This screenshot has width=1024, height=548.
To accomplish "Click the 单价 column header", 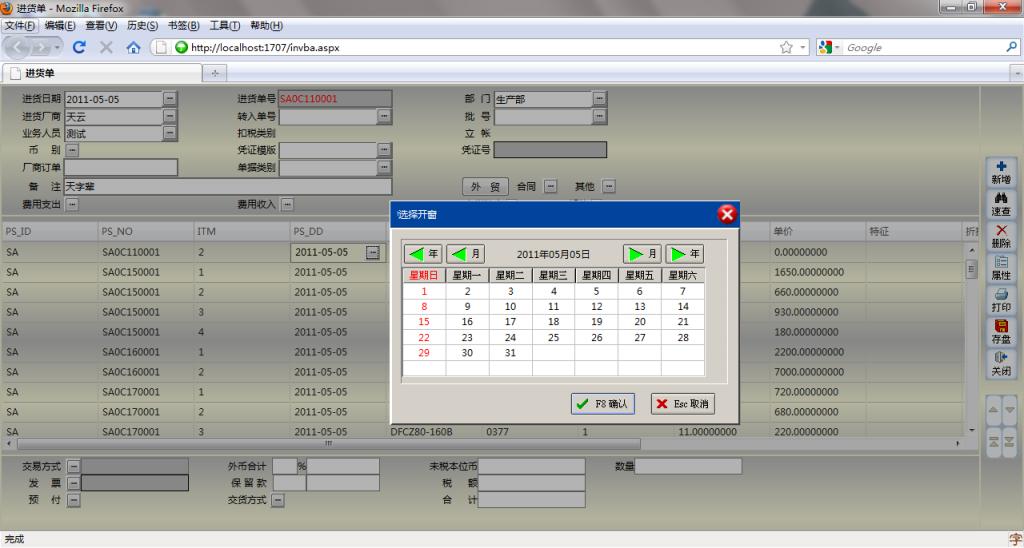I will pos(818,231).
